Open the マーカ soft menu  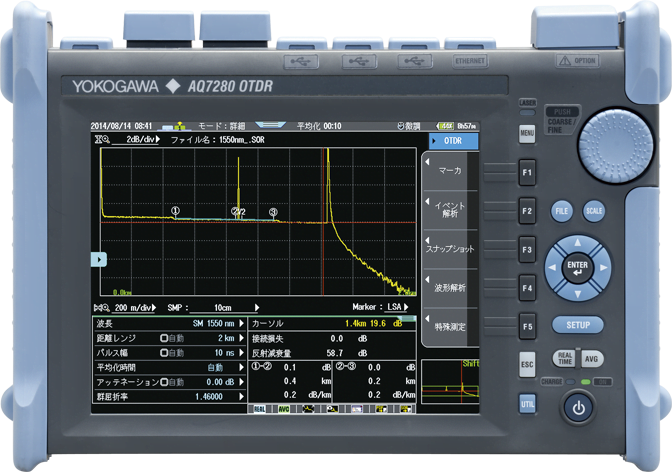point(450,171)
